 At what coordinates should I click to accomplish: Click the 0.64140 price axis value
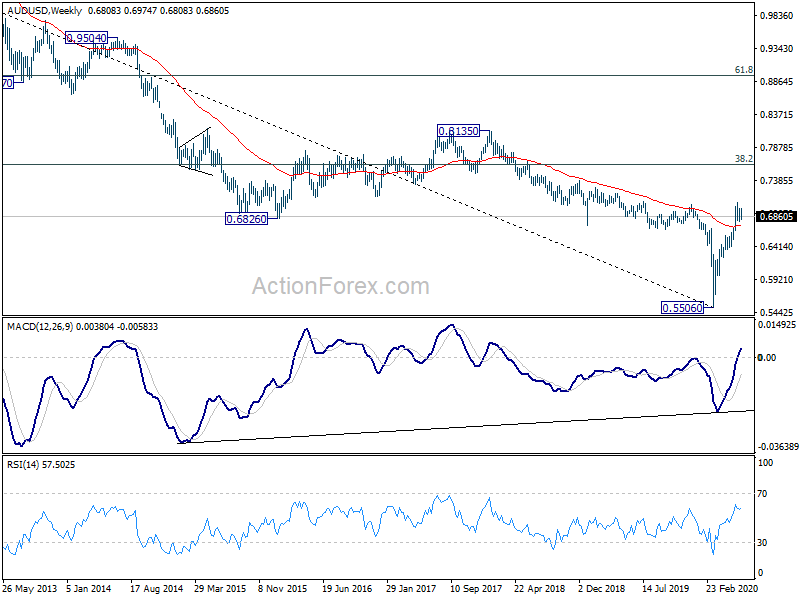(x=777, y=246)
